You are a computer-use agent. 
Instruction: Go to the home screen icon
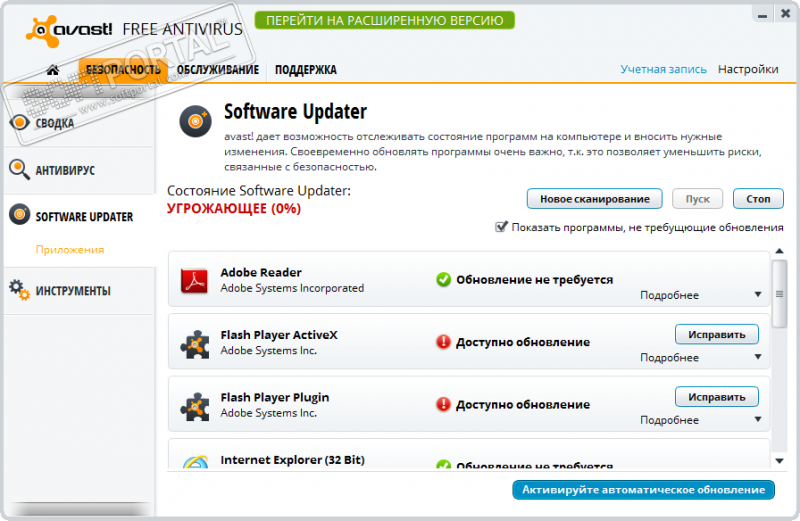point(53,70)
